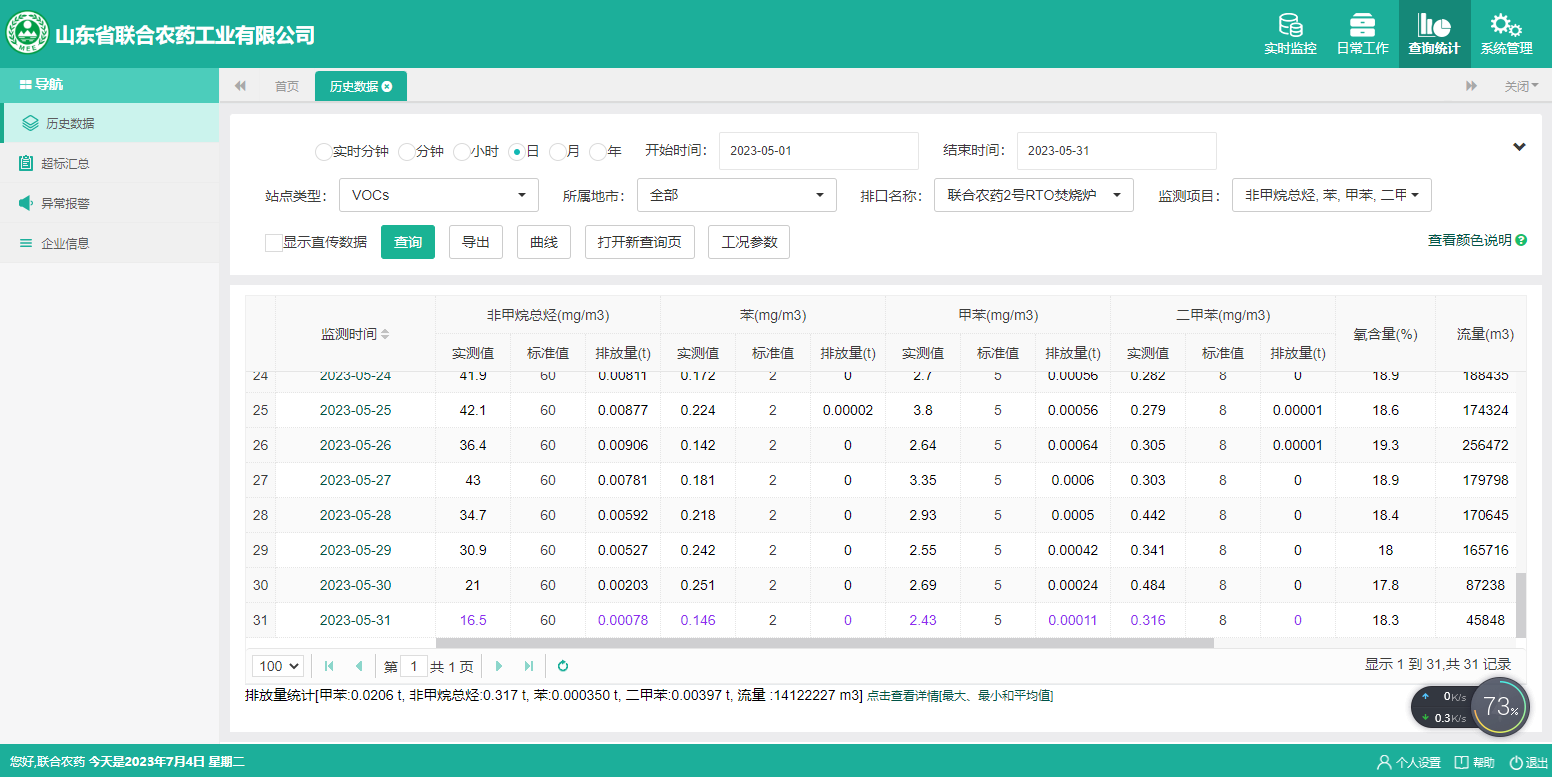Open the 100 rows-per-page dropdown

coord(278,666)
